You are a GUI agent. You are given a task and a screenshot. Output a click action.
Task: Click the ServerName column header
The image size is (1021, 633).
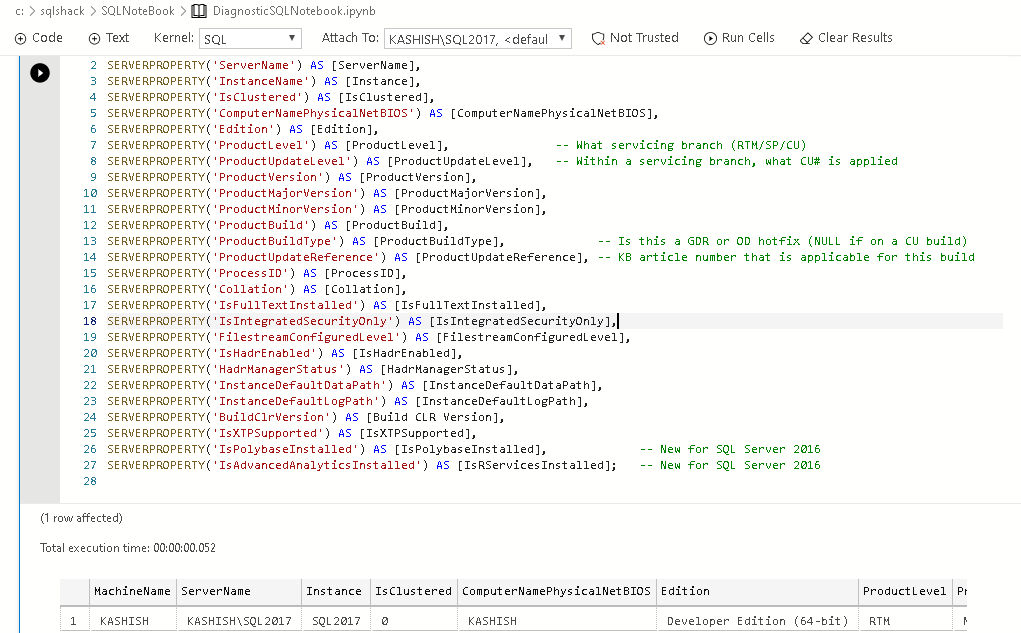[216, 591]
